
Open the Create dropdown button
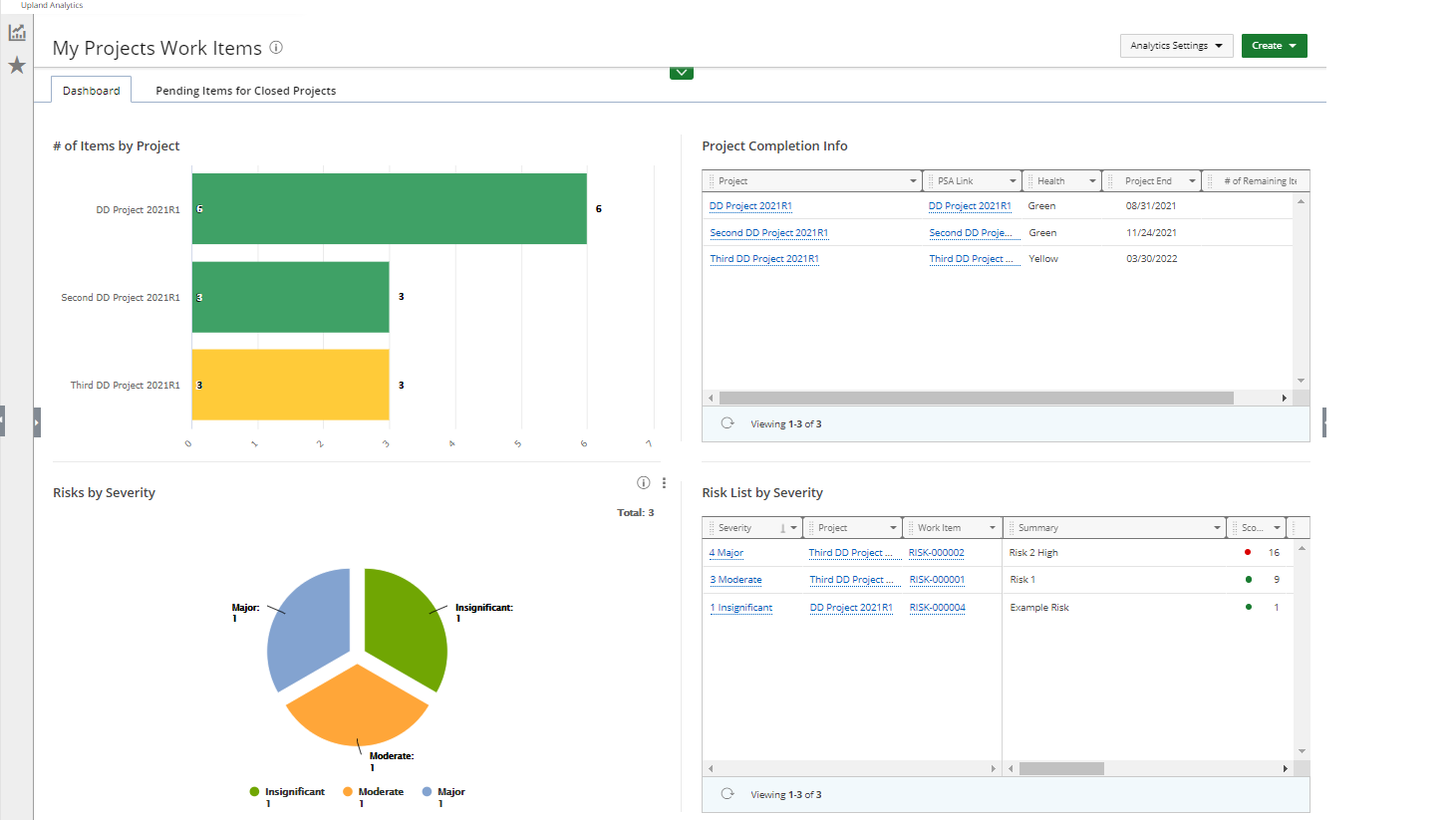(1274, 46)
